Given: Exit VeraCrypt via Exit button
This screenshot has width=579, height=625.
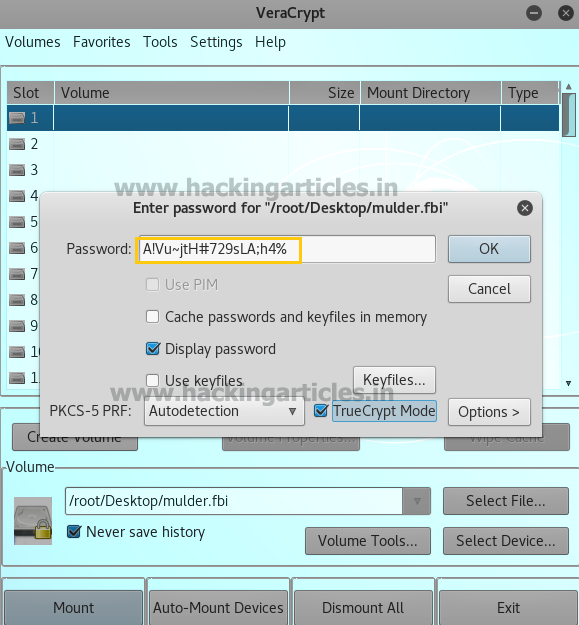Looking at the screenshot, I should [x=508, y=607].
